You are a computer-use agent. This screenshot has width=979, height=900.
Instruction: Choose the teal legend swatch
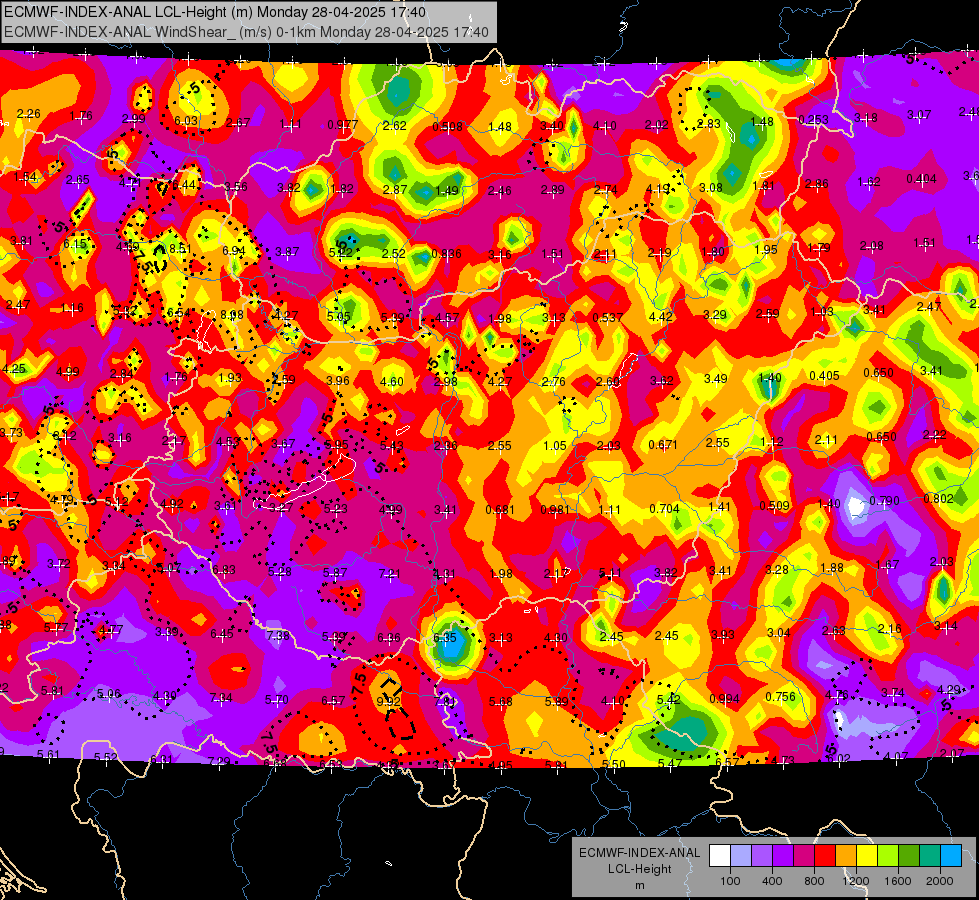pyautogui.click(x=929, y=856)
